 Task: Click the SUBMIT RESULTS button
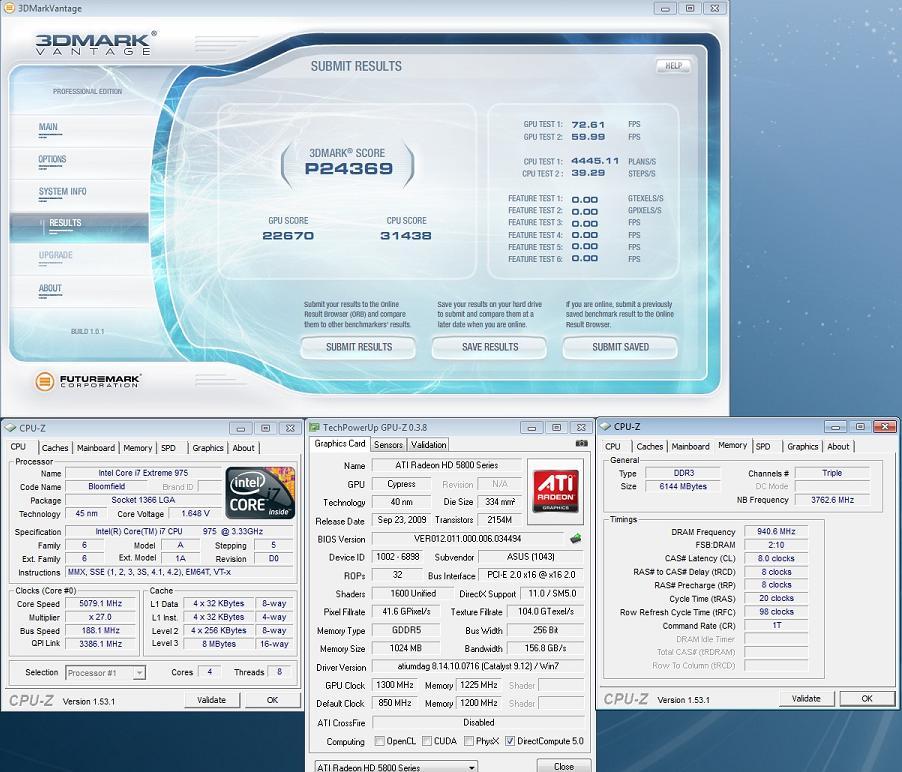[358, 347]
